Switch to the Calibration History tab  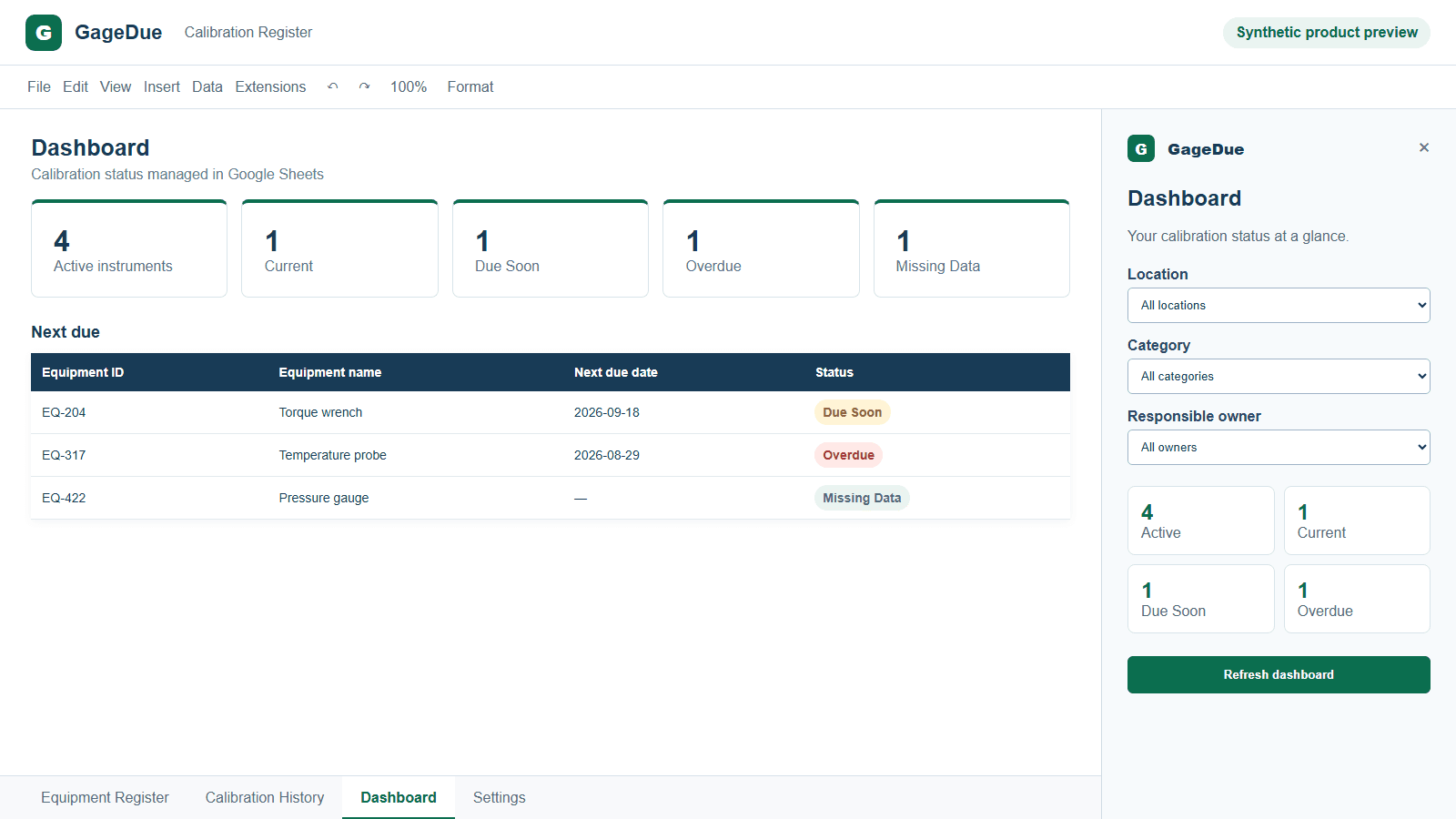point(265,797)
